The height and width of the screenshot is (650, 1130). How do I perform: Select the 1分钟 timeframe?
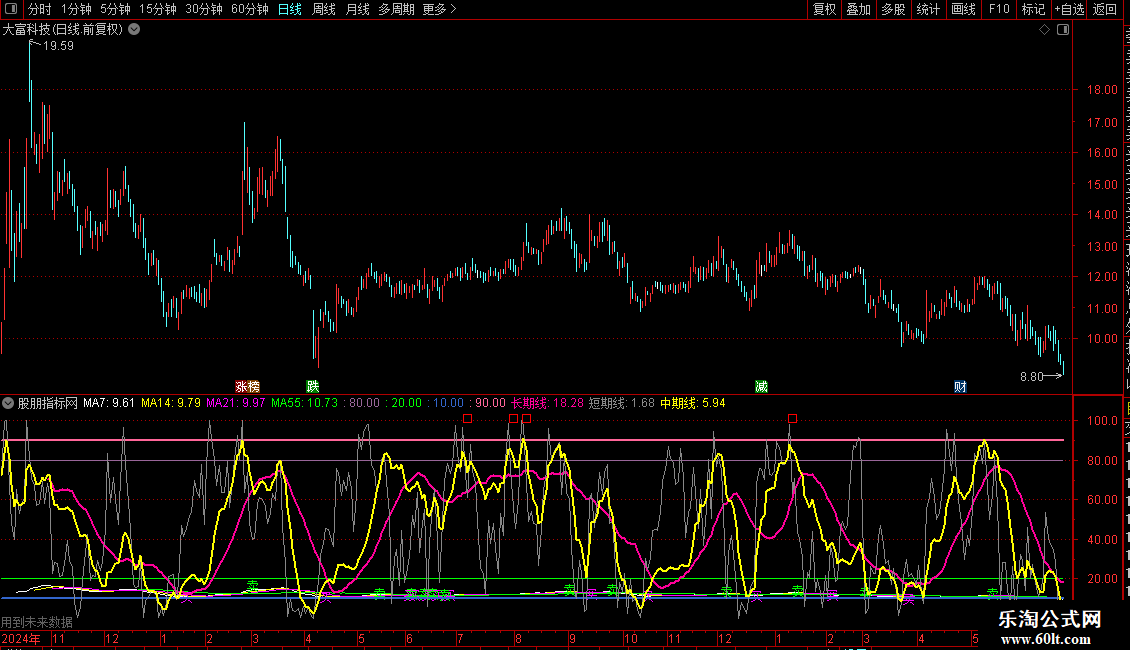tap(76, 9)
